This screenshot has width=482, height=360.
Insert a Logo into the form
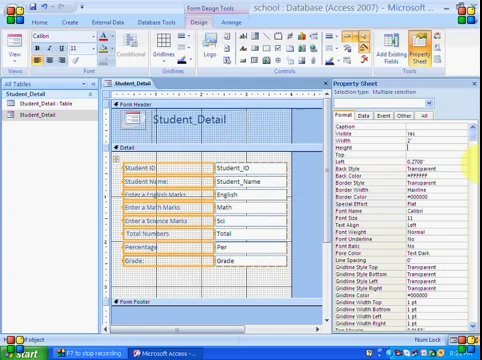pos(210,45)
